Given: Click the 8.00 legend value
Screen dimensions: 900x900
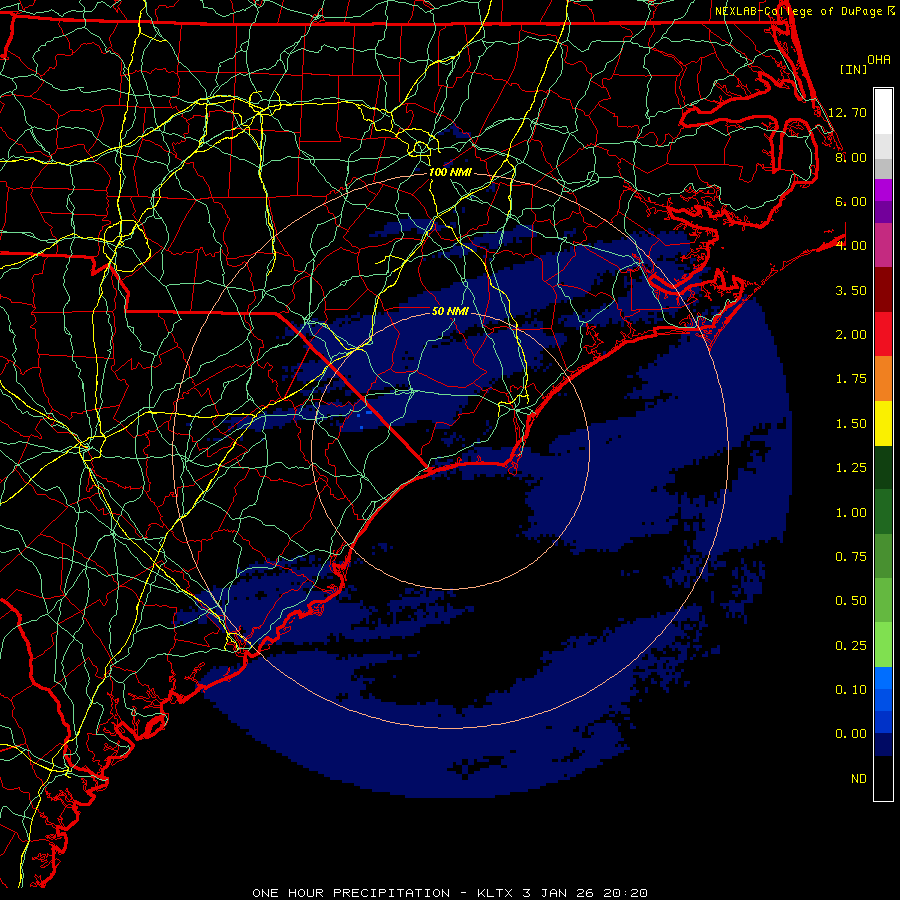Looking at the screenshot, I should (851, 157).
